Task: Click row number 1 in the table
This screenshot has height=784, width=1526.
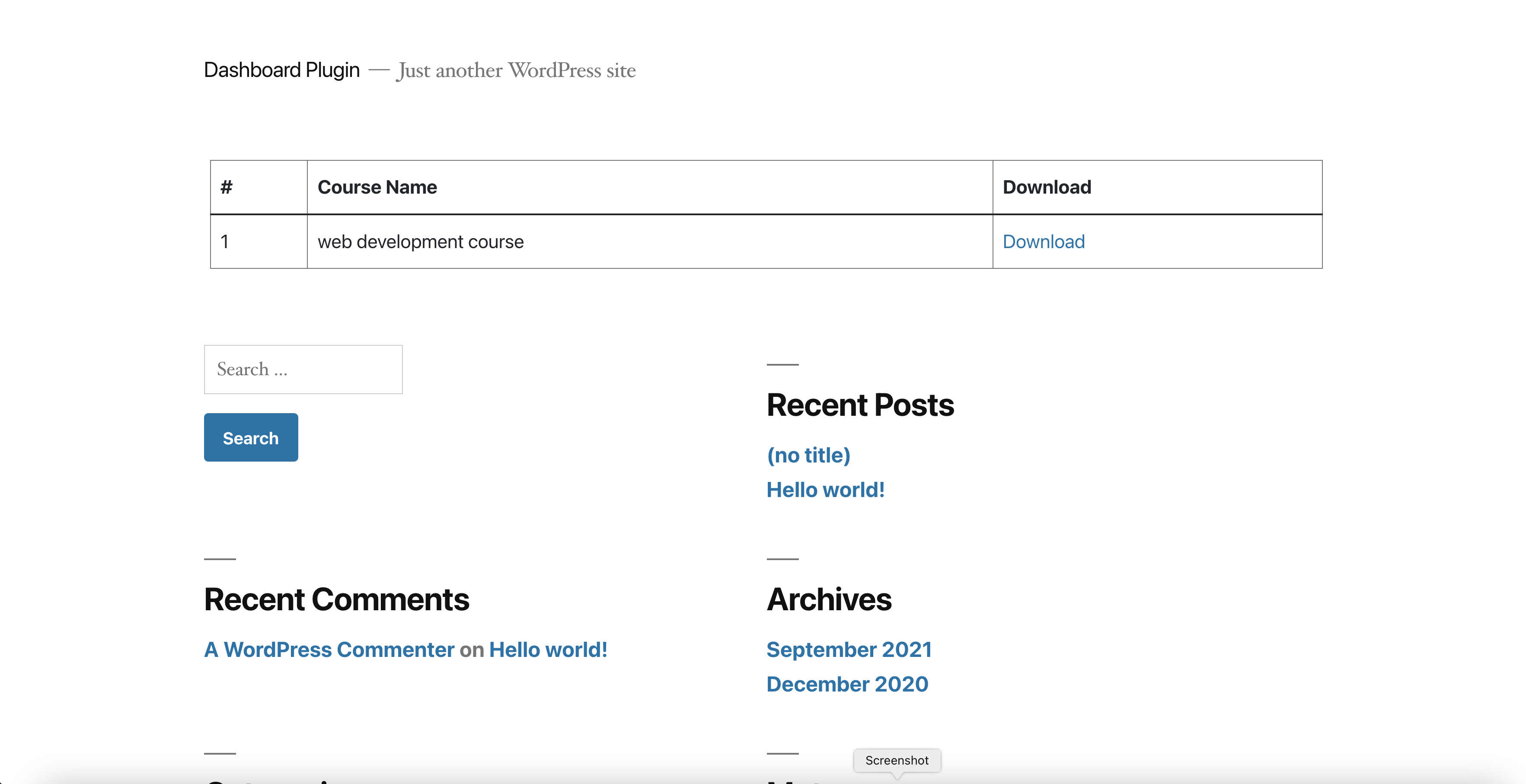Action: pos(224,242)
